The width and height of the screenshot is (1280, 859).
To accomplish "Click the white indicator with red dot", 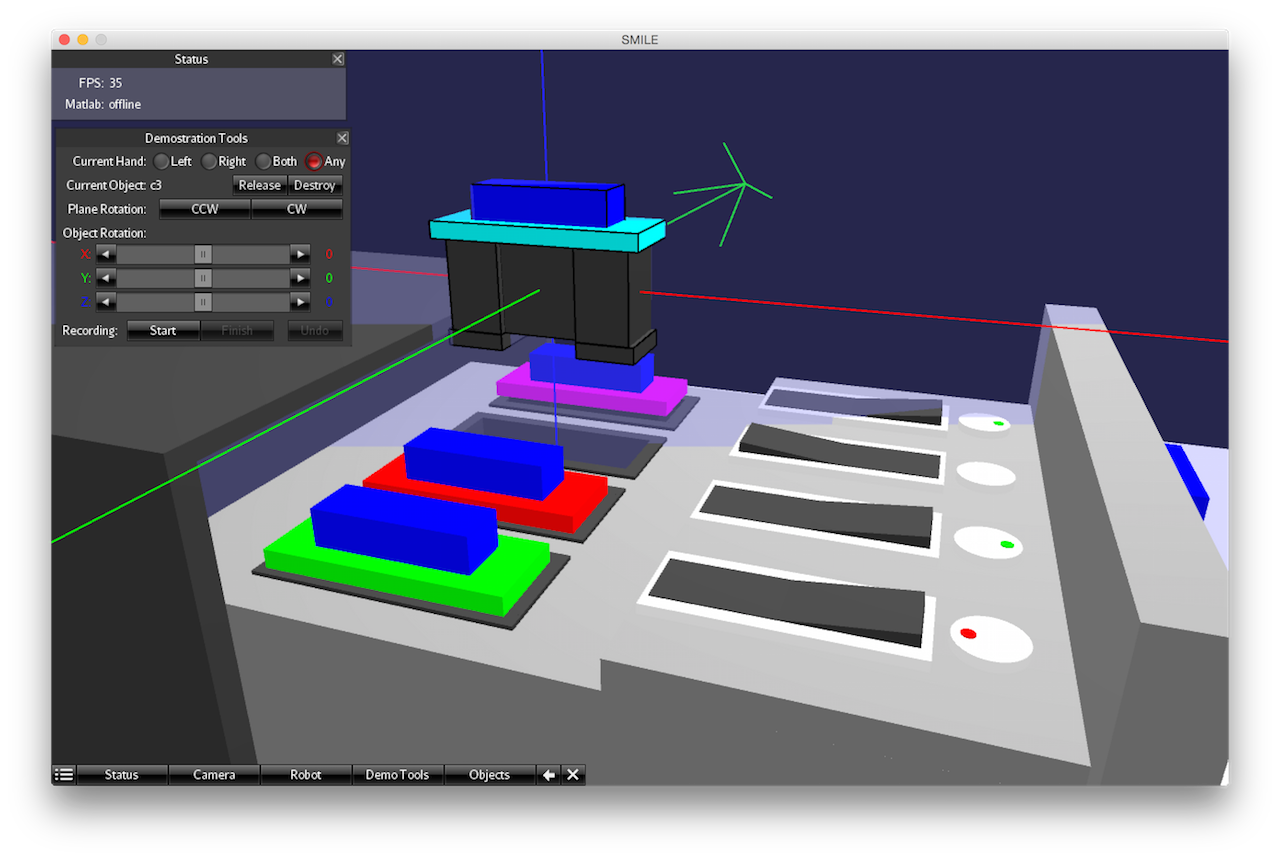I will pos(991,639).
